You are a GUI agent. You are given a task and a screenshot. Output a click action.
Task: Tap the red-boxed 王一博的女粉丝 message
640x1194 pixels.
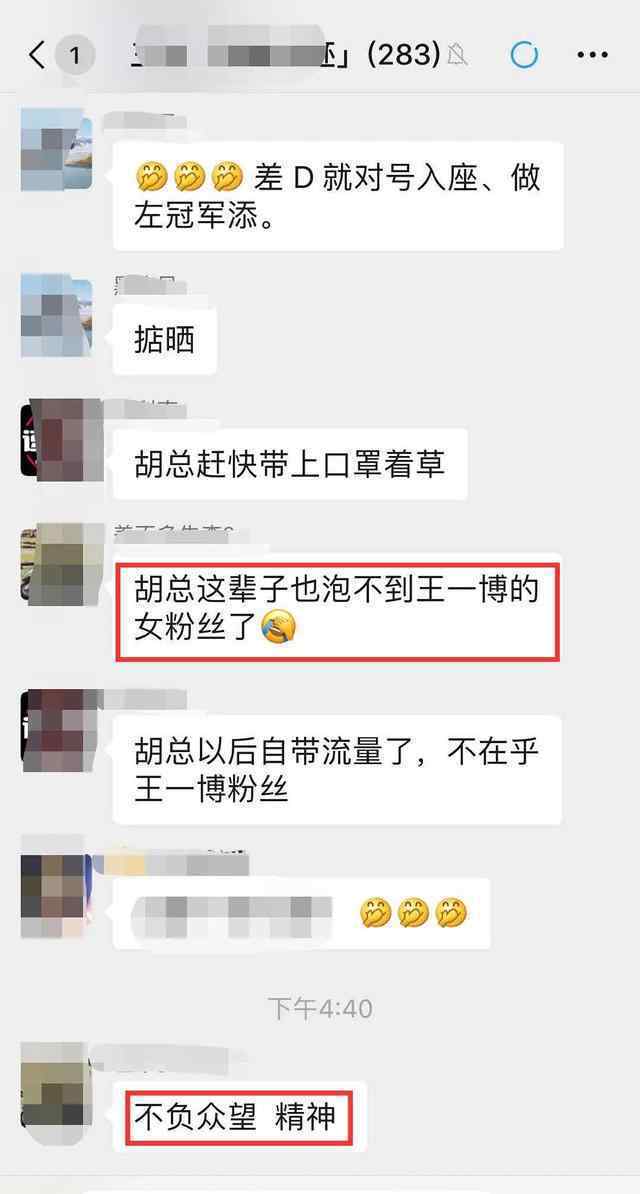click(338, 611)
